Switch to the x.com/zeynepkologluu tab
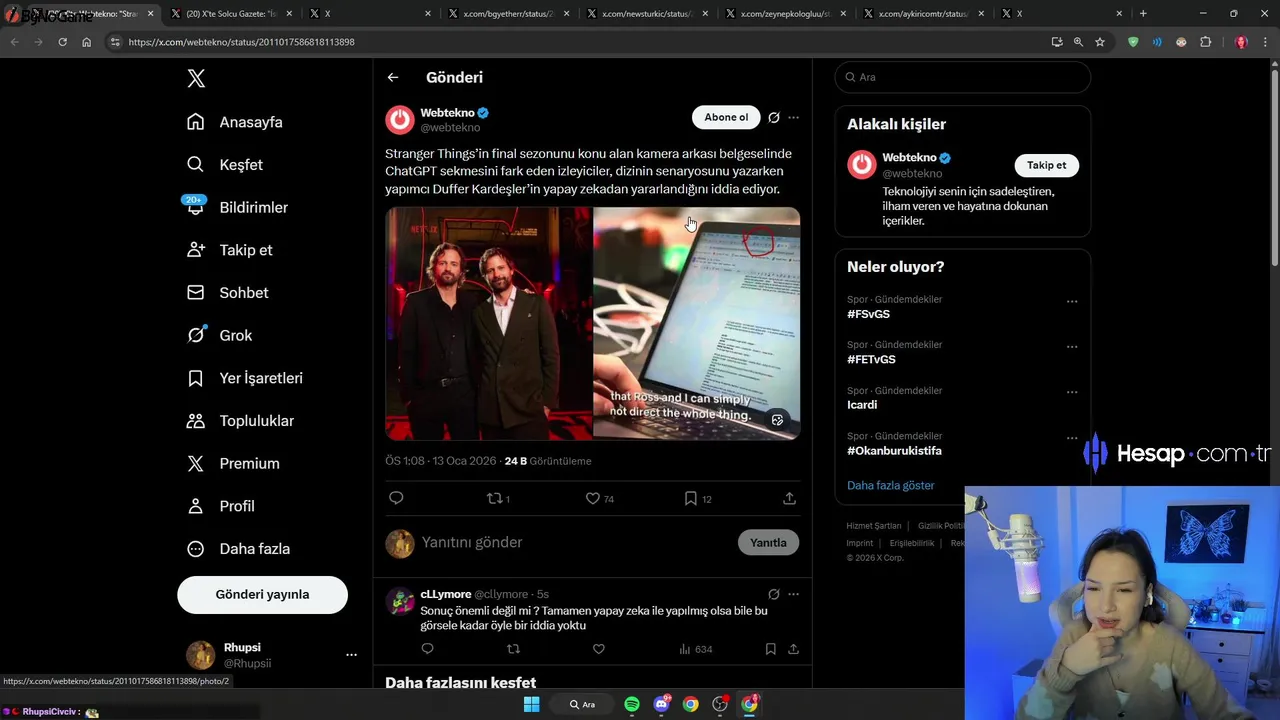This screenshot has width=1280, height=720. (x=785, y=14)
